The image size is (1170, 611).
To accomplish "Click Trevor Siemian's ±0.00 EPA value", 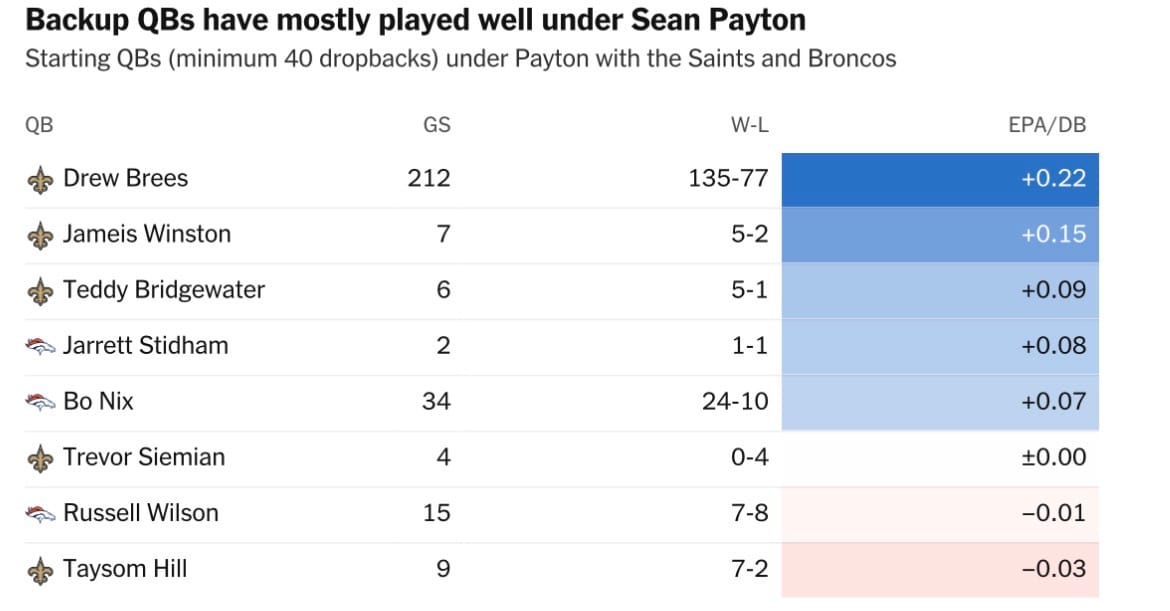I will [x=1053, y=458].
